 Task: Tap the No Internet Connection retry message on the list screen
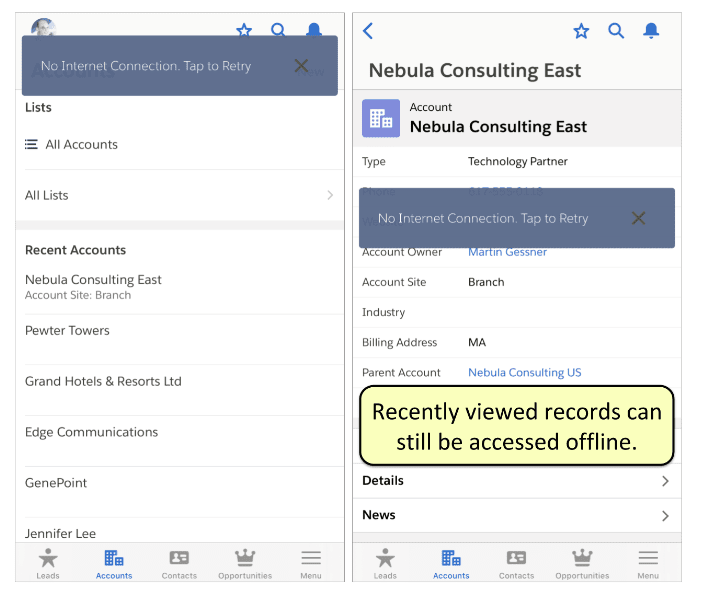pos(146,66)
